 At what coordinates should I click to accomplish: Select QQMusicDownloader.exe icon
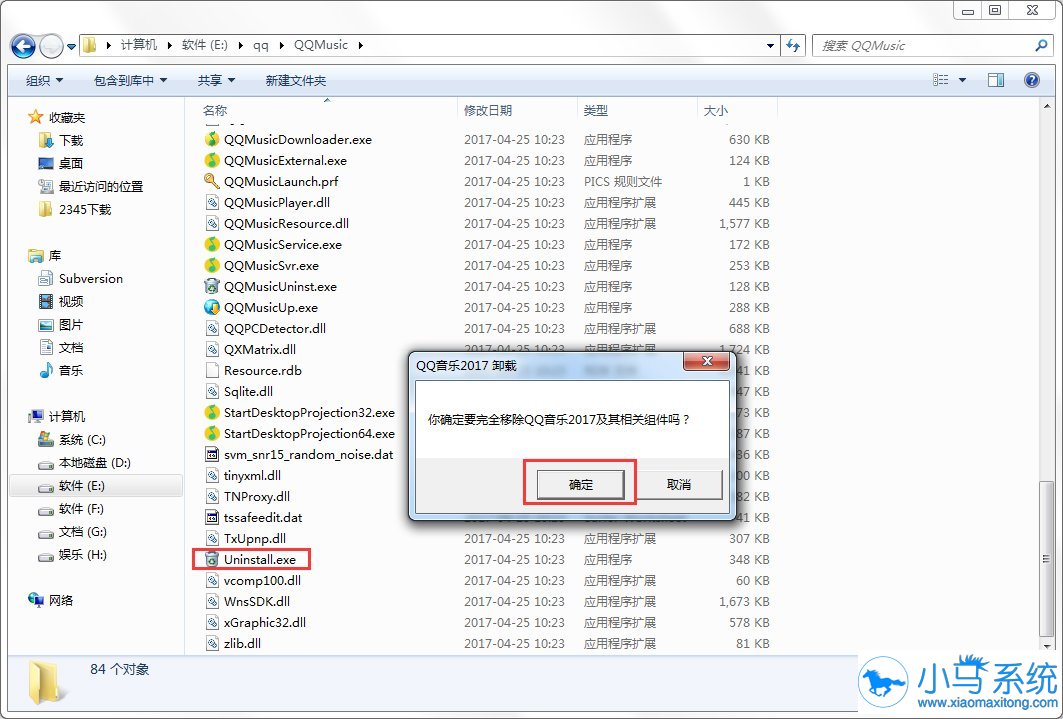pos(212,140)
